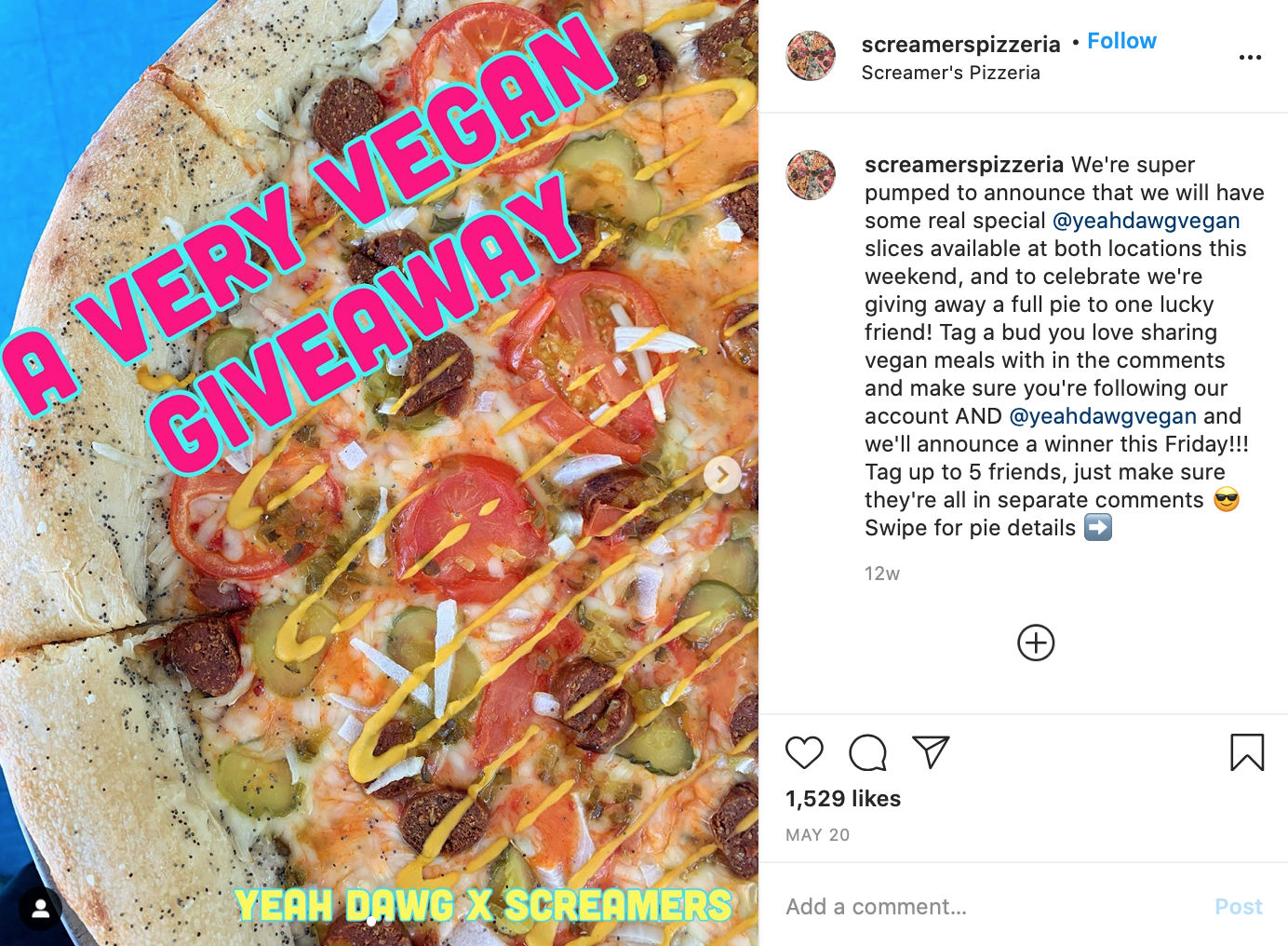The height and width of the screenshot is (946, 1288).
Task: Open the MAY 20 post date link
Action: tap(817, 835)
